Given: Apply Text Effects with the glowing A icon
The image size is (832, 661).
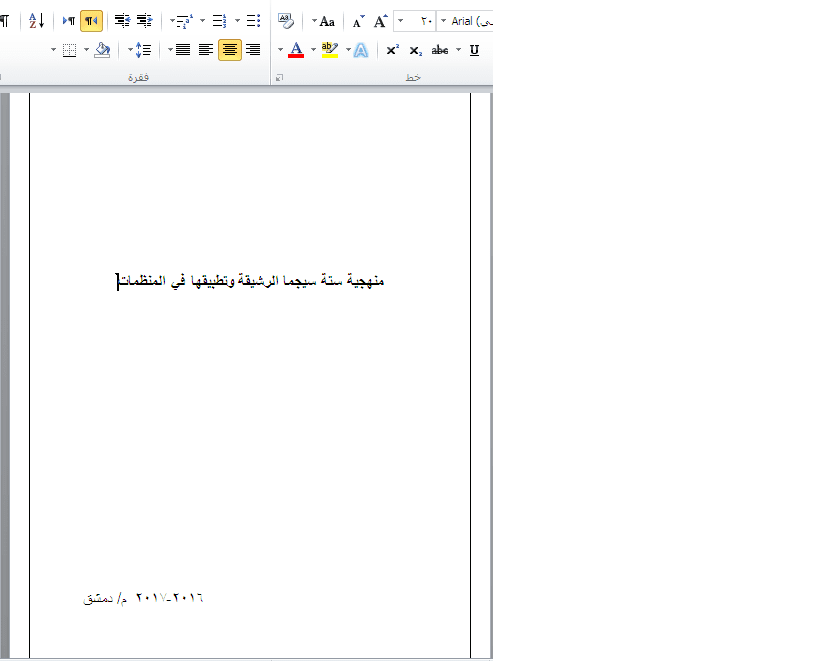Looking at the screenshot, I should (361, 50).
